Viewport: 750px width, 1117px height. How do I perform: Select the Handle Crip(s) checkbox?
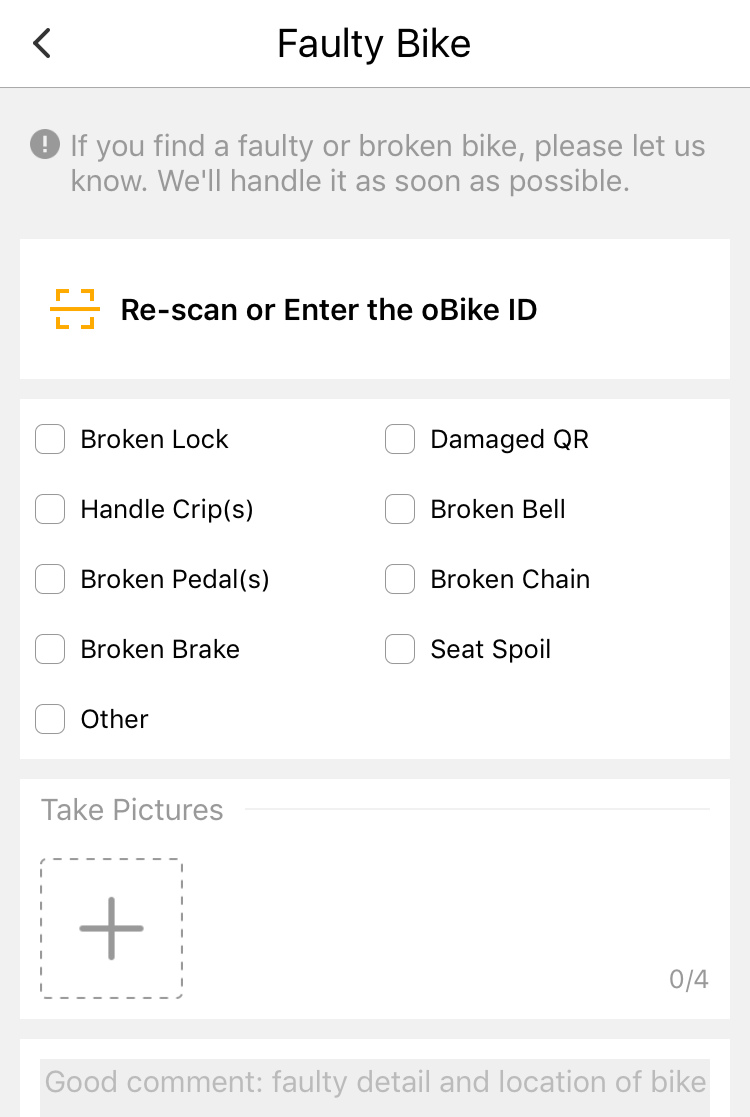point(50,509)
